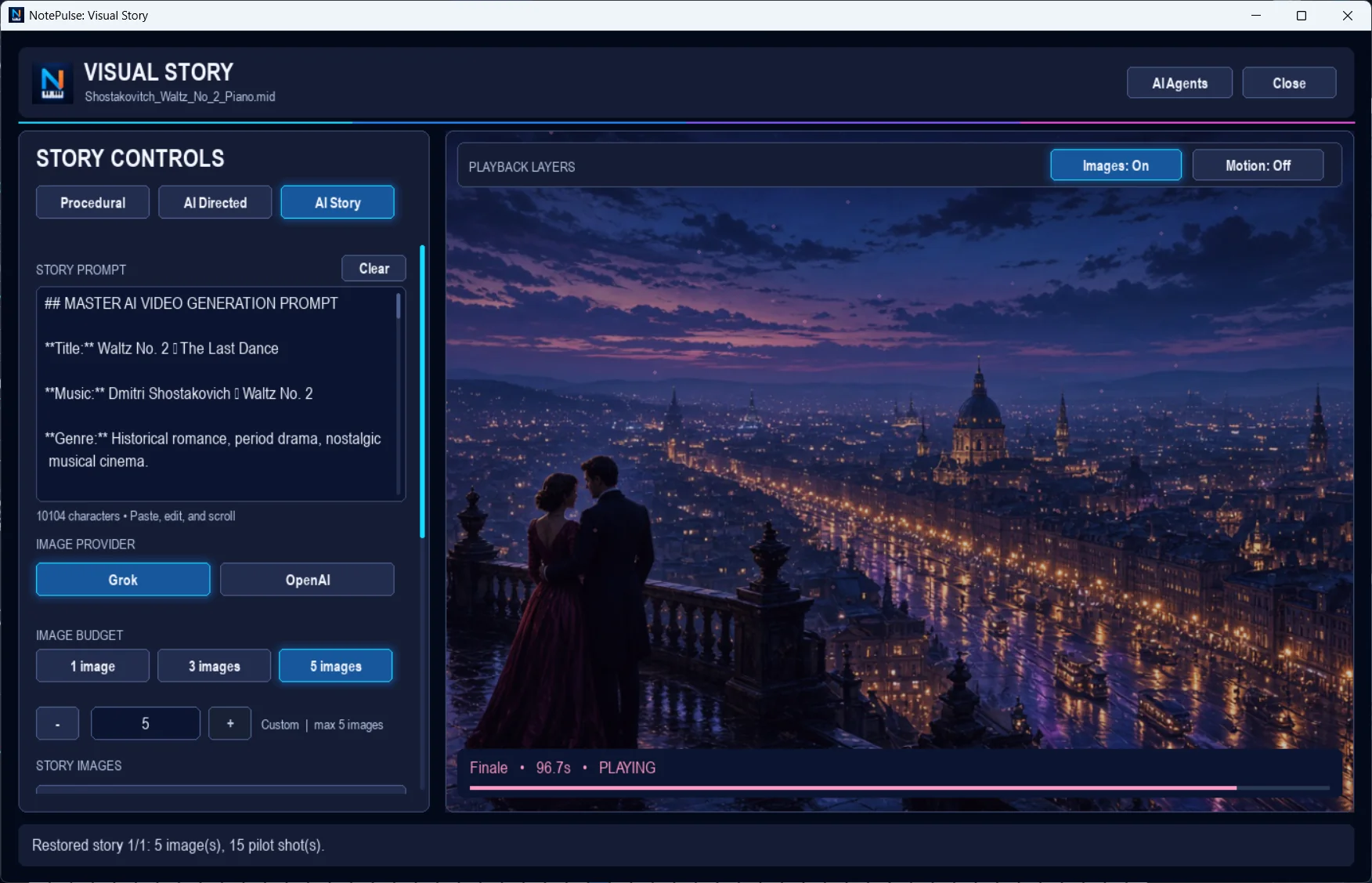This screenshot has height=883, width=1372.
Task: Click the NotePulse title bar app icon
Action: coord(16,15)
